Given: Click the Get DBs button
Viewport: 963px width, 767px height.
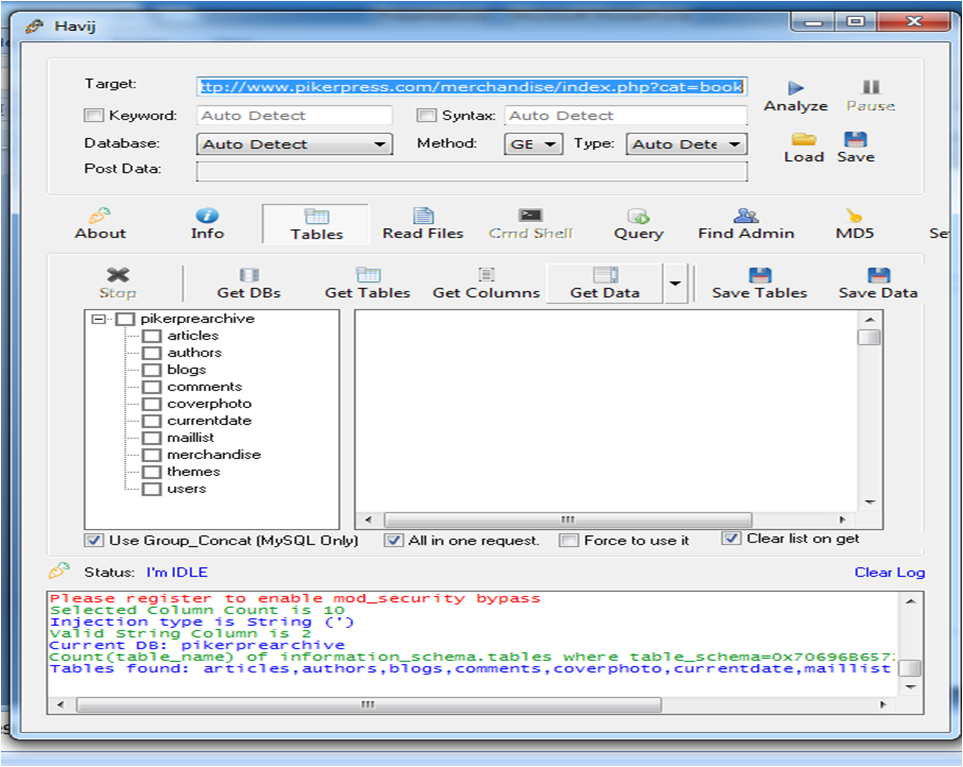Looking at the screenshot, I should coord(249,284).
